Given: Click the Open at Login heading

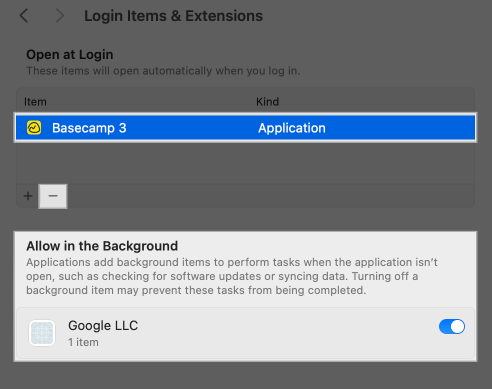Looking at the screenshot, I should pos(70,55).
